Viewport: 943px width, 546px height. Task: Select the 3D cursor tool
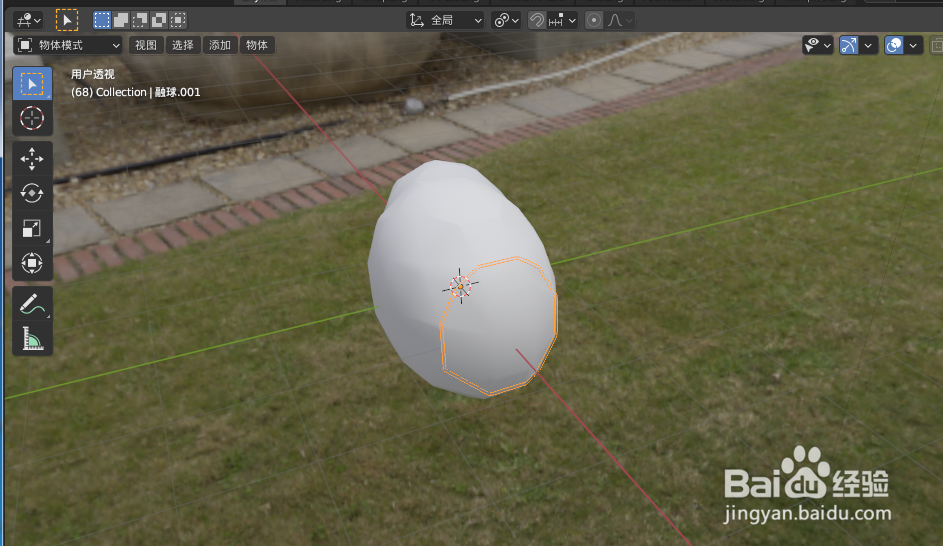(x=32, y=118)
